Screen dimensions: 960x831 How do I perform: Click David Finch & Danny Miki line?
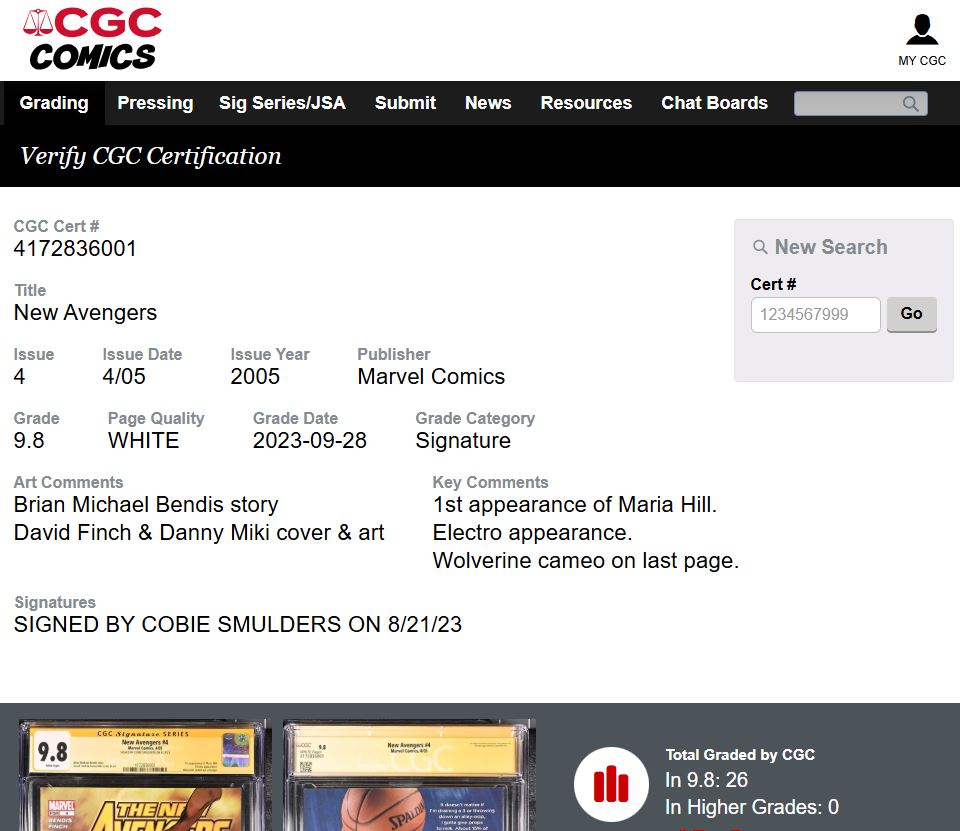click(x=199, y=533)
